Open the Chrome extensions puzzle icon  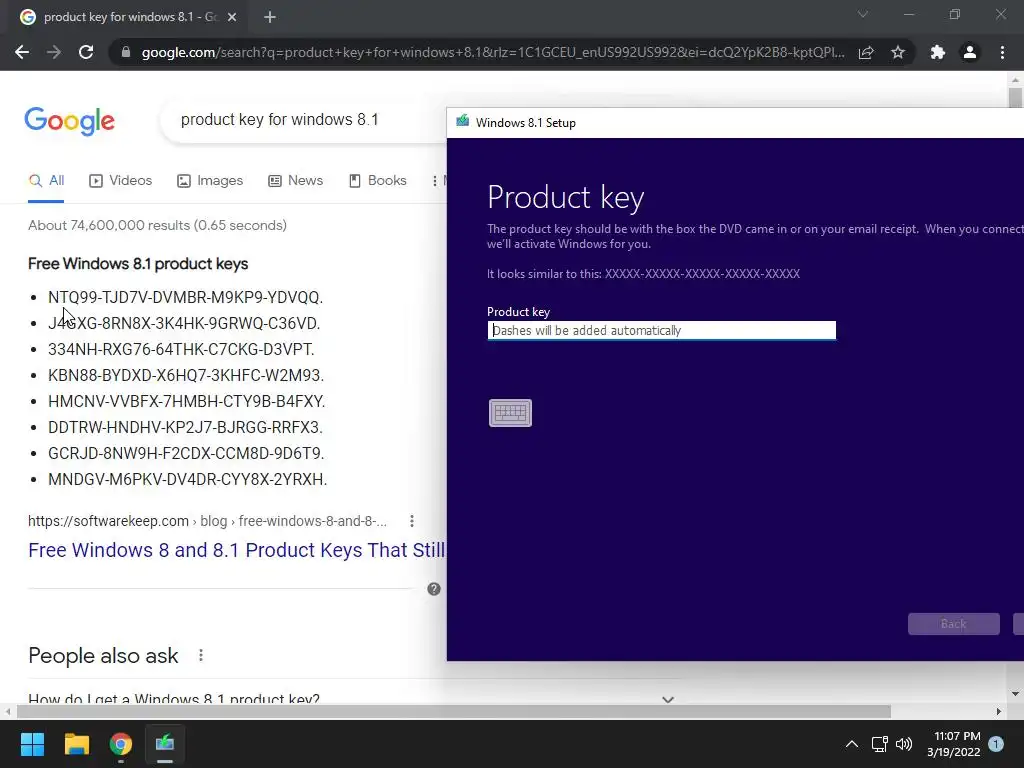pyautogui.click(x=938, y=52)
